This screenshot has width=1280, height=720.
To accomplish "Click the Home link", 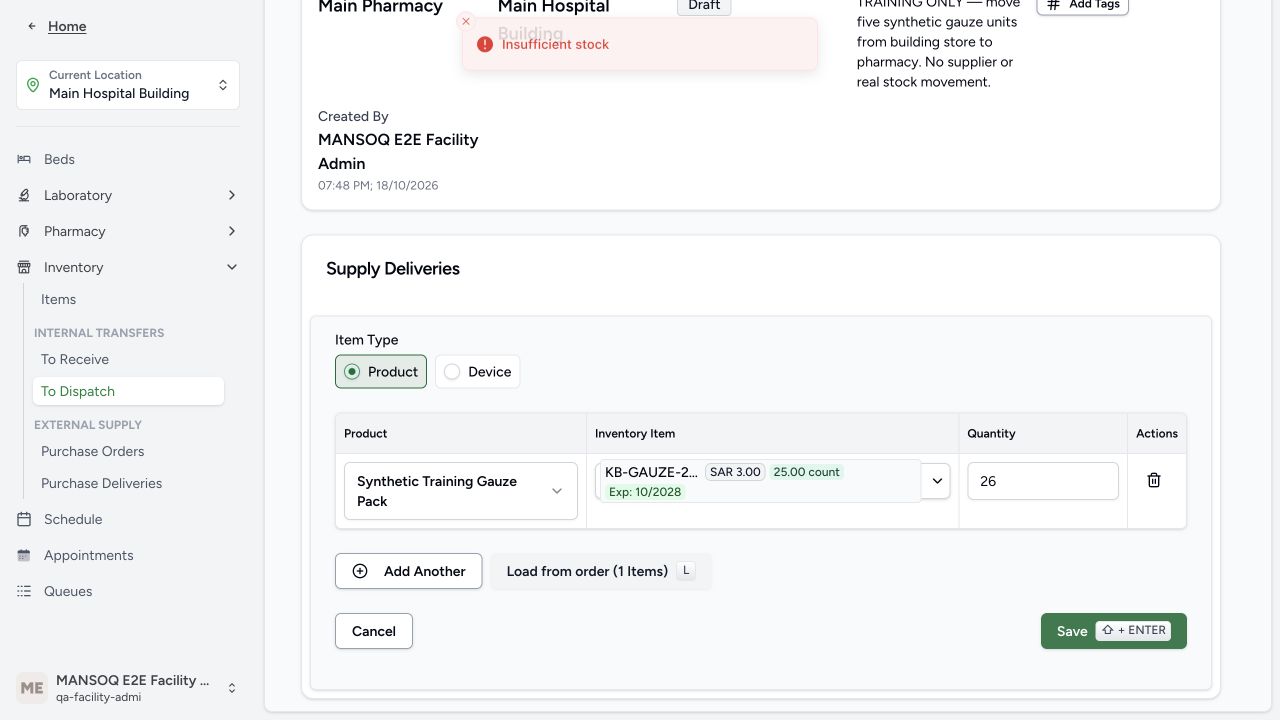I will point(67,26).
